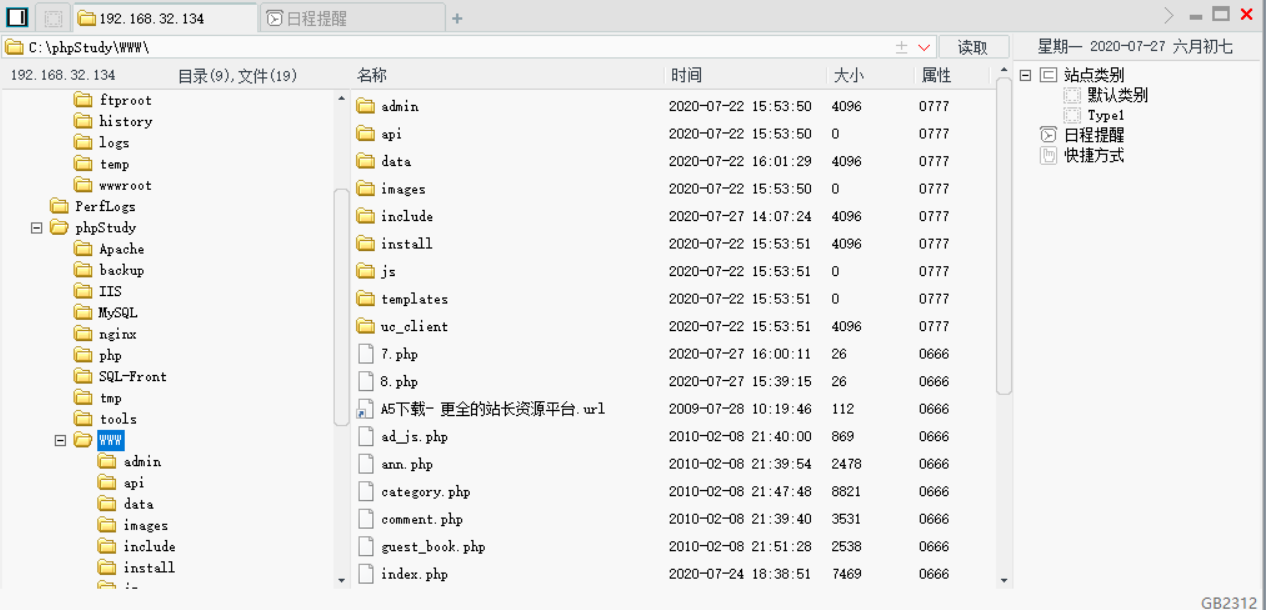Click the 读取 button
Screen dimensions: 1271x610
point(973,47)
